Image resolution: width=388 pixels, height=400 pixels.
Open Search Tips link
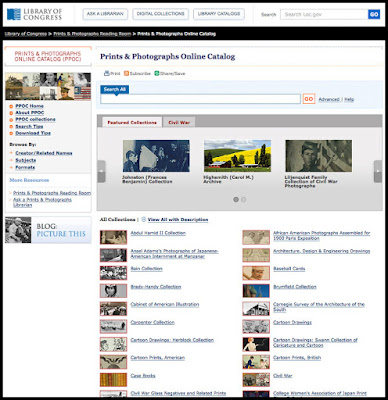point(29,126)
